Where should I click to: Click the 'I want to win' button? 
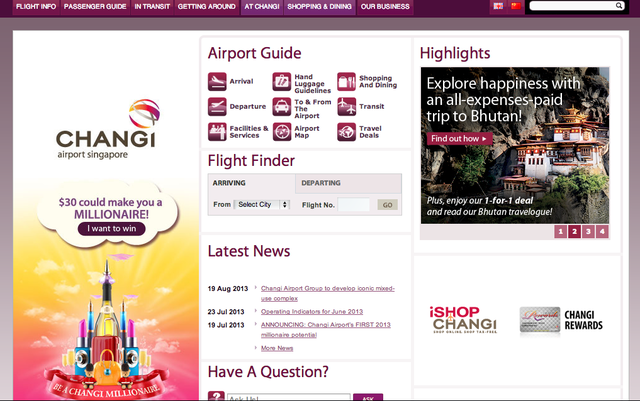point(111,229)
